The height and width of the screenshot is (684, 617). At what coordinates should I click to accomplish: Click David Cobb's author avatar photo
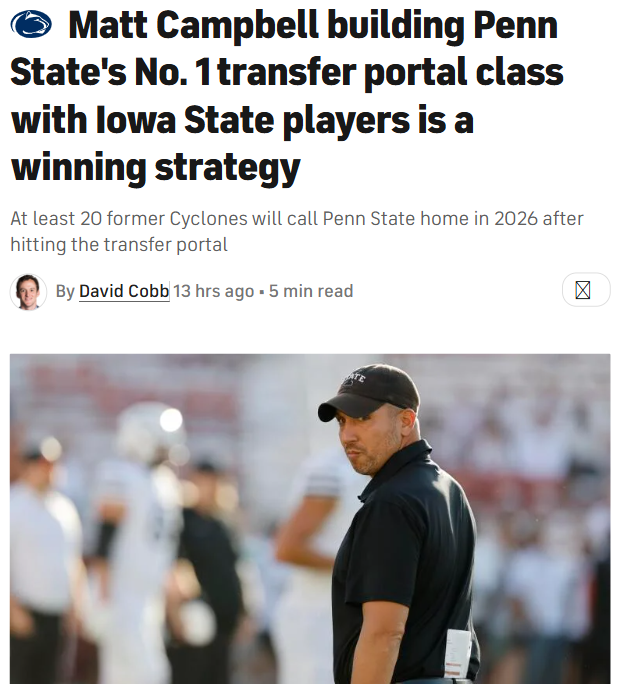coord(28,291)
